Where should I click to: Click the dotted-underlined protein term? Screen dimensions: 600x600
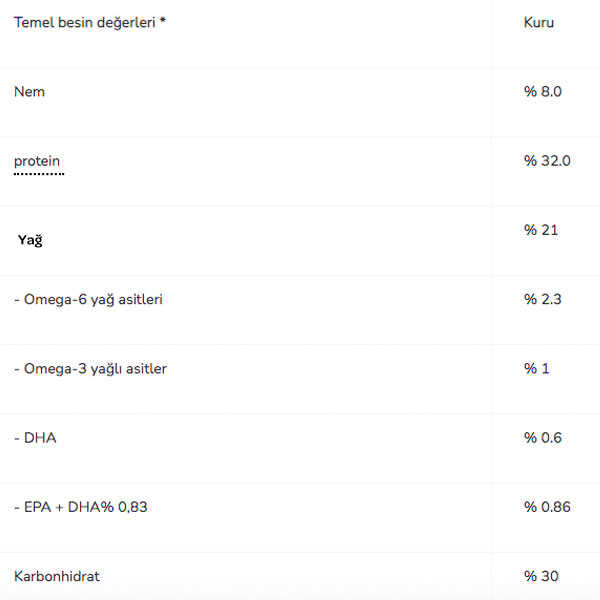click(37, 161)
